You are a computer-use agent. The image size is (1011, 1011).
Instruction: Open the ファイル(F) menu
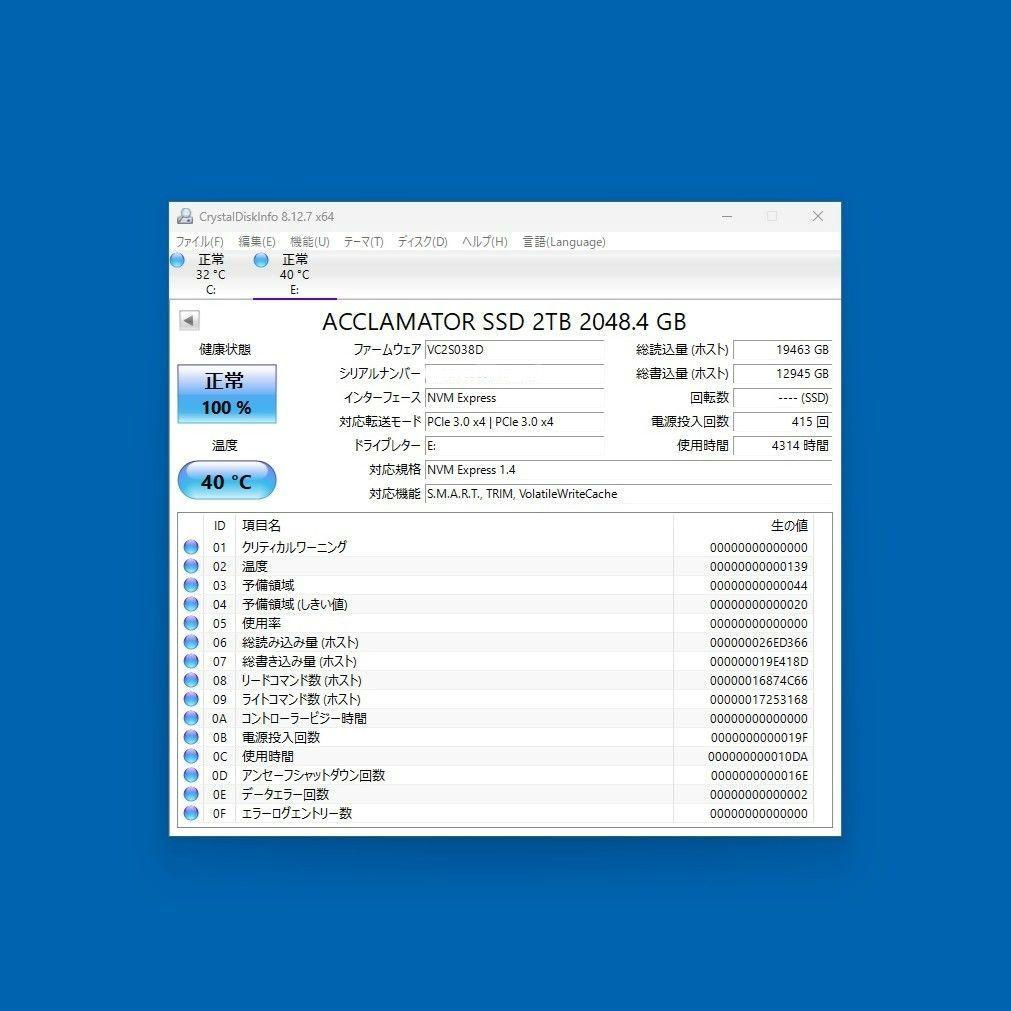199,242
